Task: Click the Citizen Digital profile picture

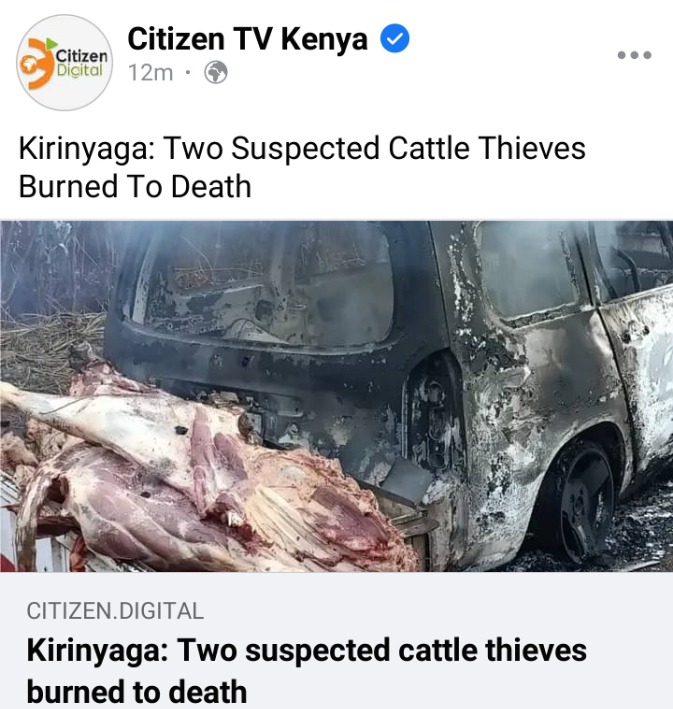Action: 64,63
